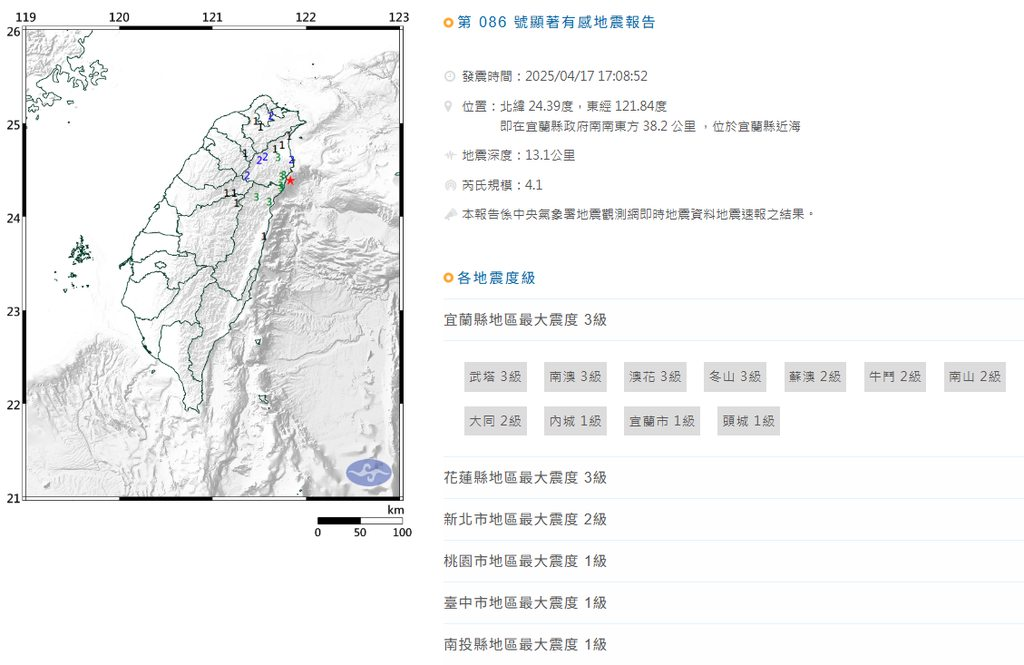
Task: Click the location pin icon beside 位置
Action: point(450,106)
